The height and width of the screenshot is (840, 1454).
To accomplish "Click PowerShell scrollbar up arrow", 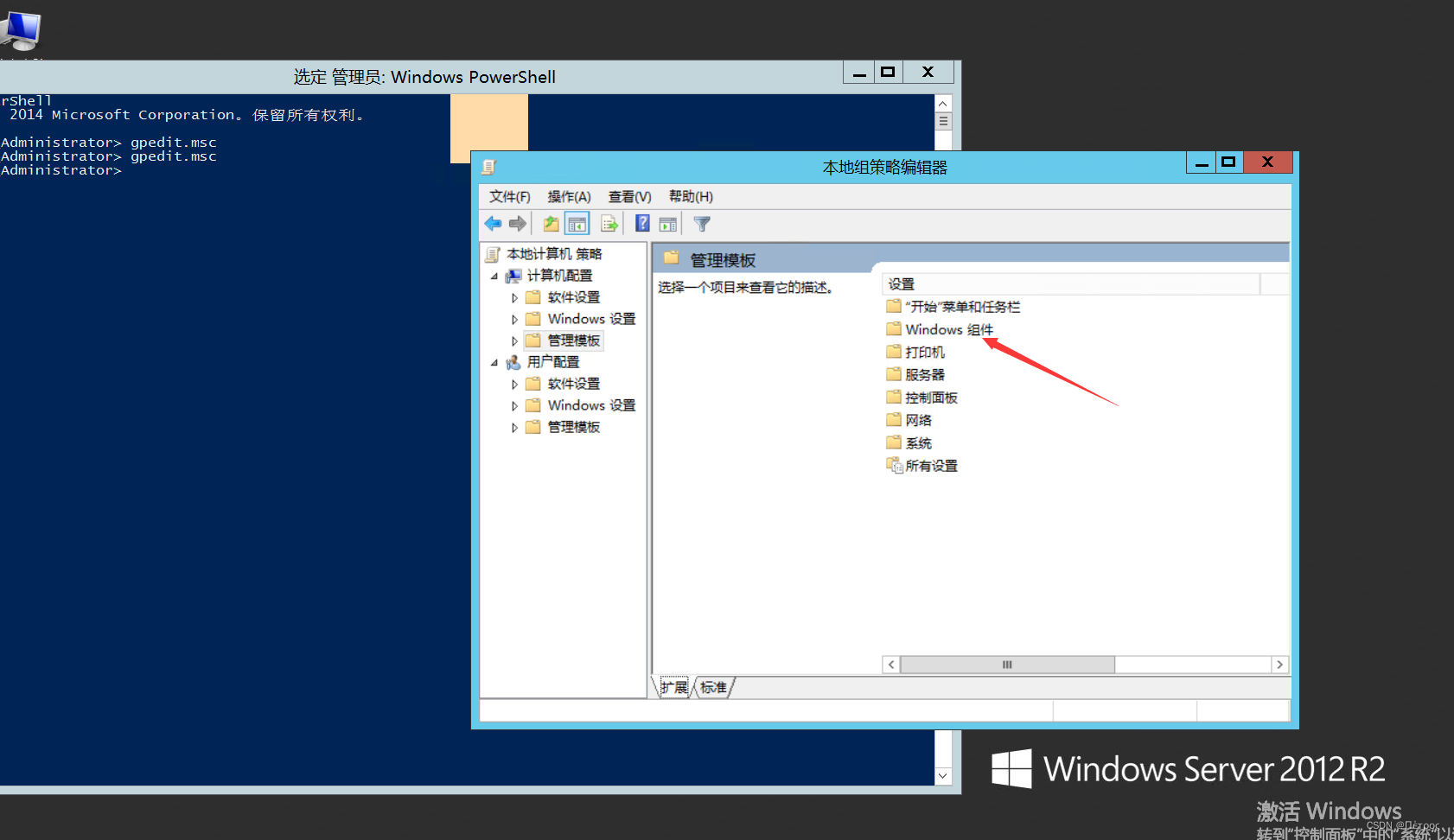I will click(x=943, y=104).
